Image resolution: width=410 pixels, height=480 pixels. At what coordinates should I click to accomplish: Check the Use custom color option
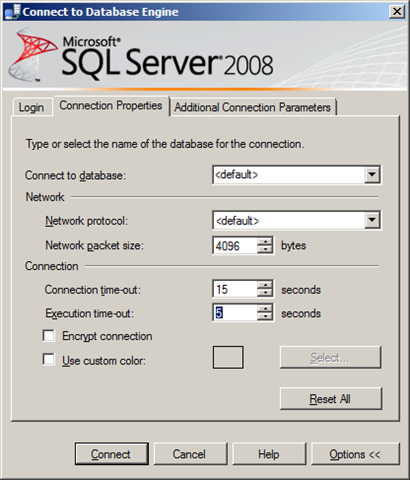(49, 360)
